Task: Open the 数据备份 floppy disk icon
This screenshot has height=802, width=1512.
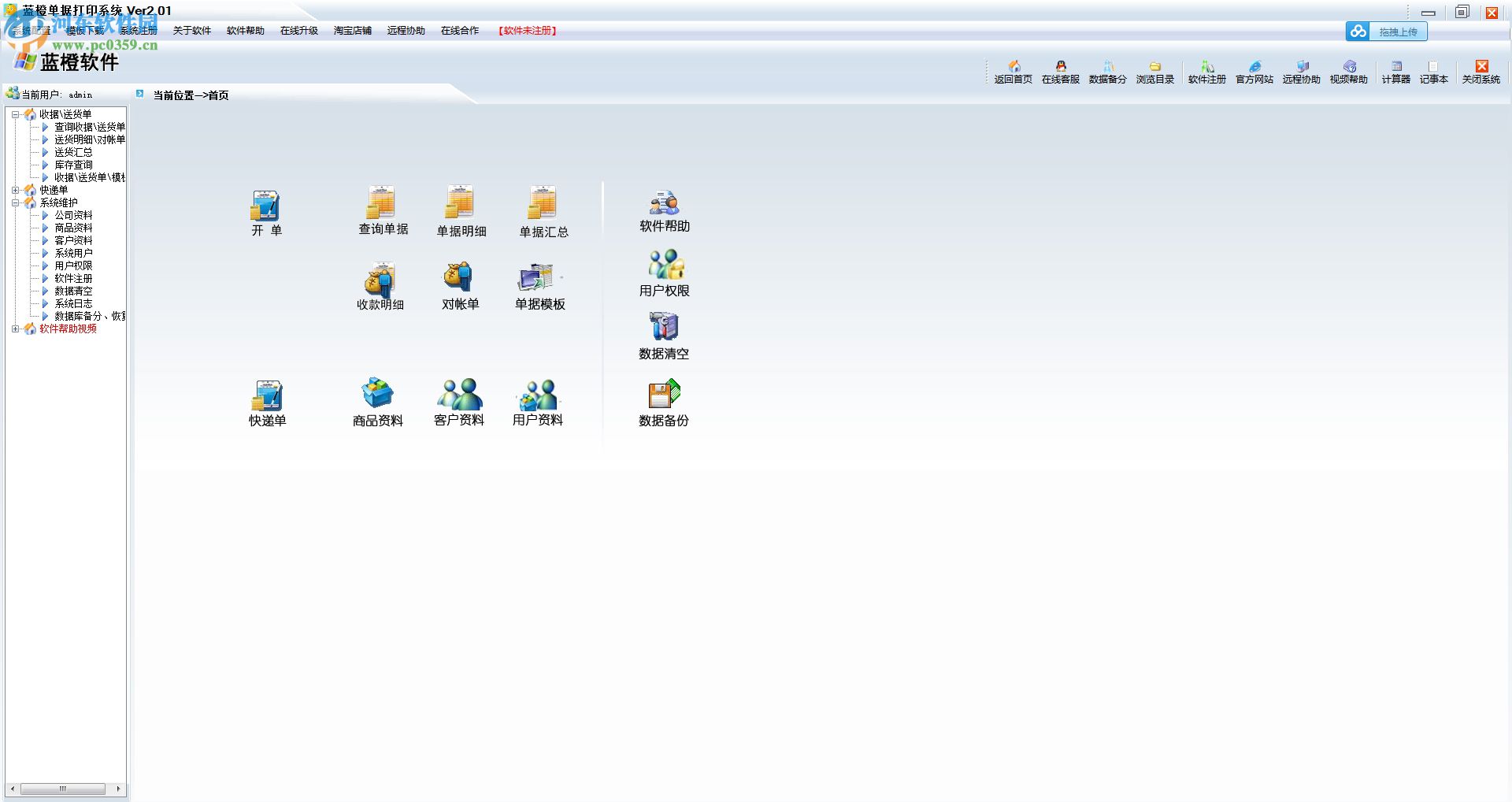Action: 664,403
